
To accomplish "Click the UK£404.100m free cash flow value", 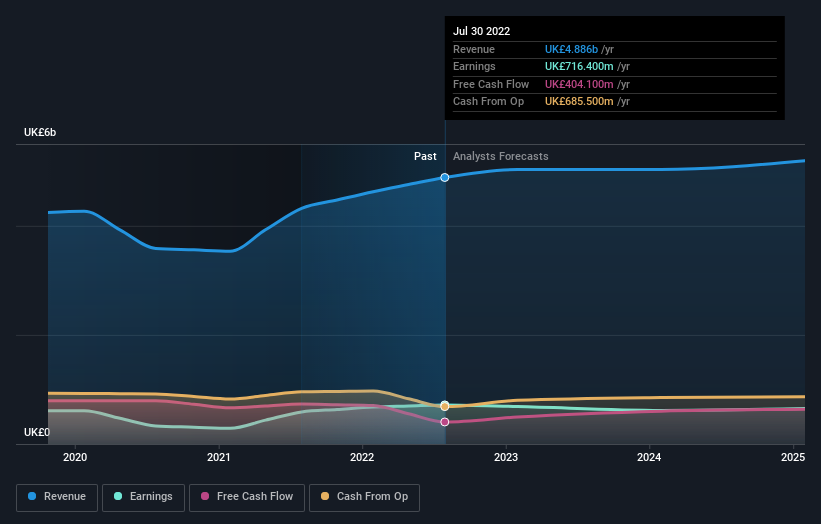I will point(579,84).
